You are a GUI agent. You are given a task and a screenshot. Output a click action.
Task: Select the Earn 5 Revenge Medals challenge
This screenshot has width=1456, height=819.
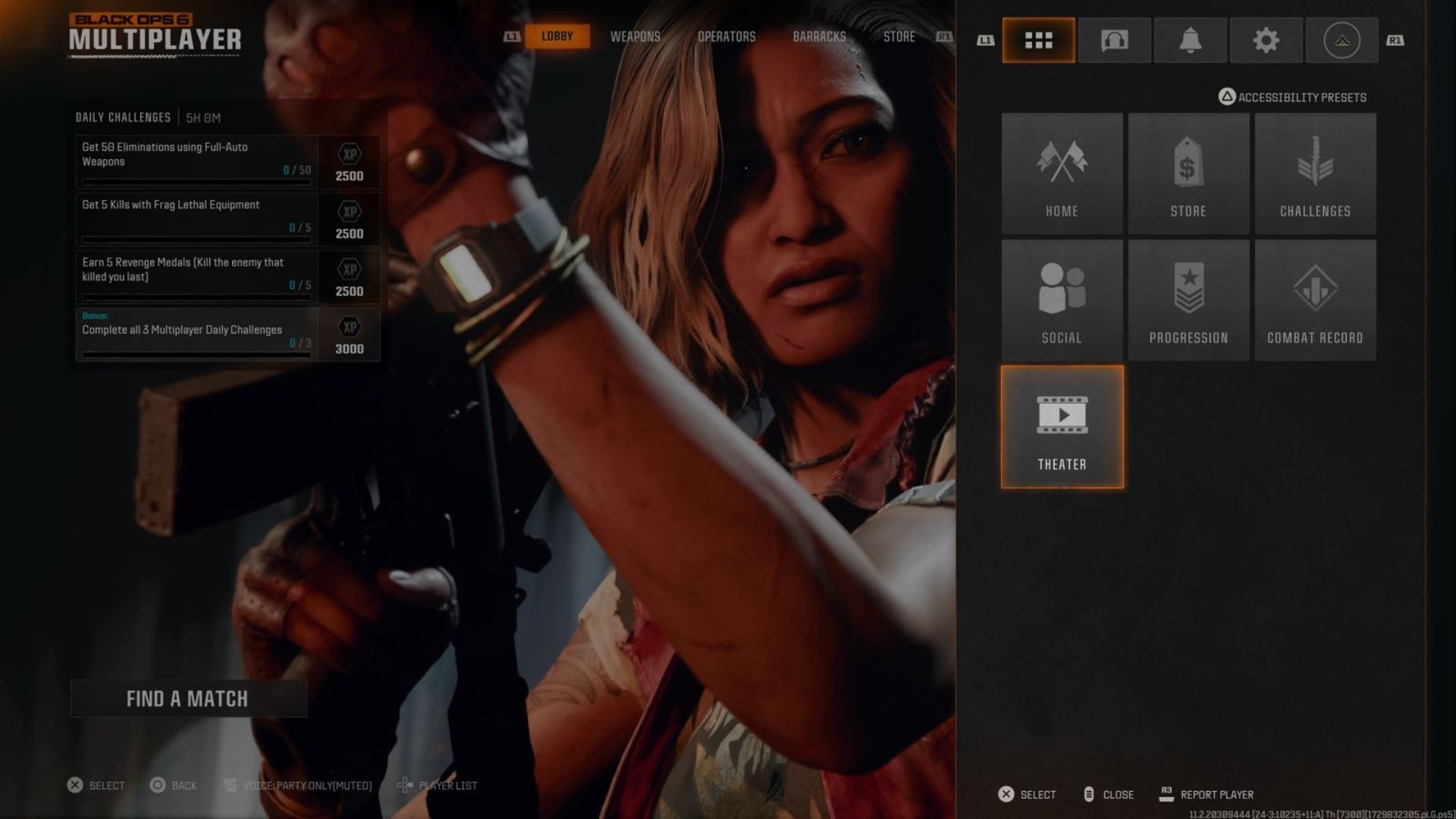(x=227, y=277)
